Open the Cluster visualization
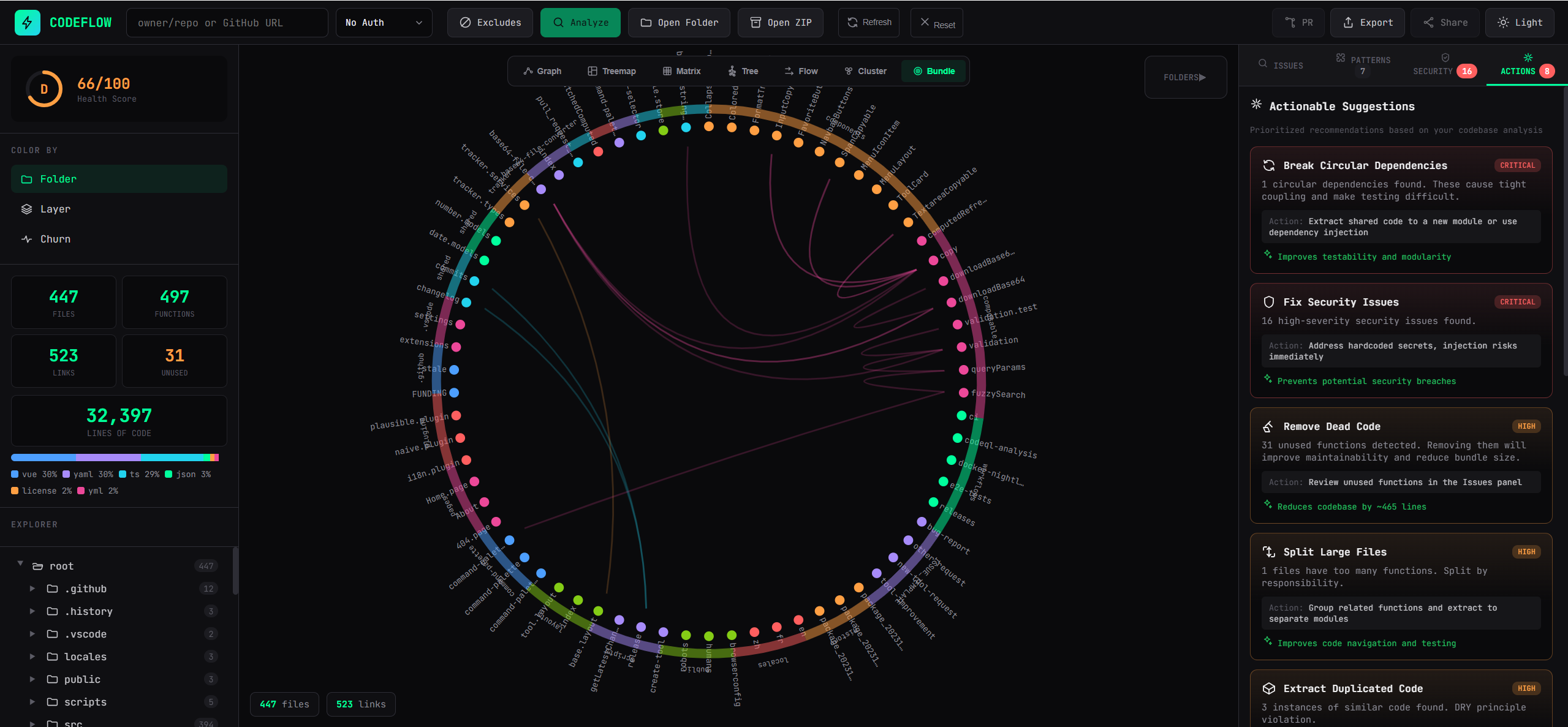 (865, 71)
